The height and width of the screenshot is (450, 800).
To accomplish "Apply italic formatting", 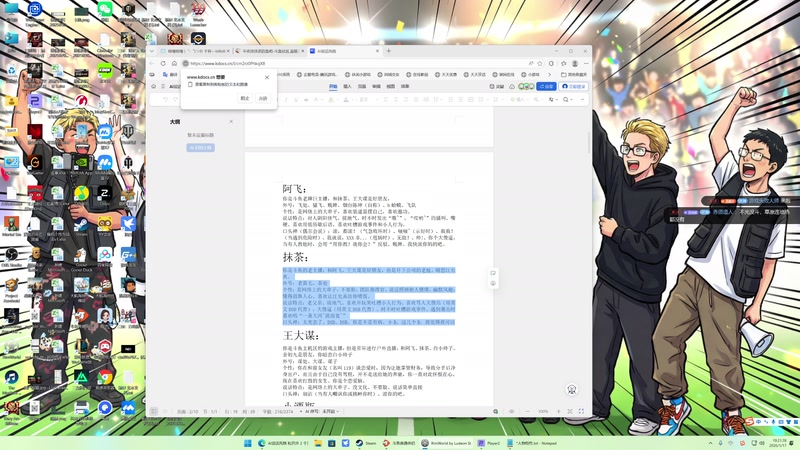I will click(286, 99).
